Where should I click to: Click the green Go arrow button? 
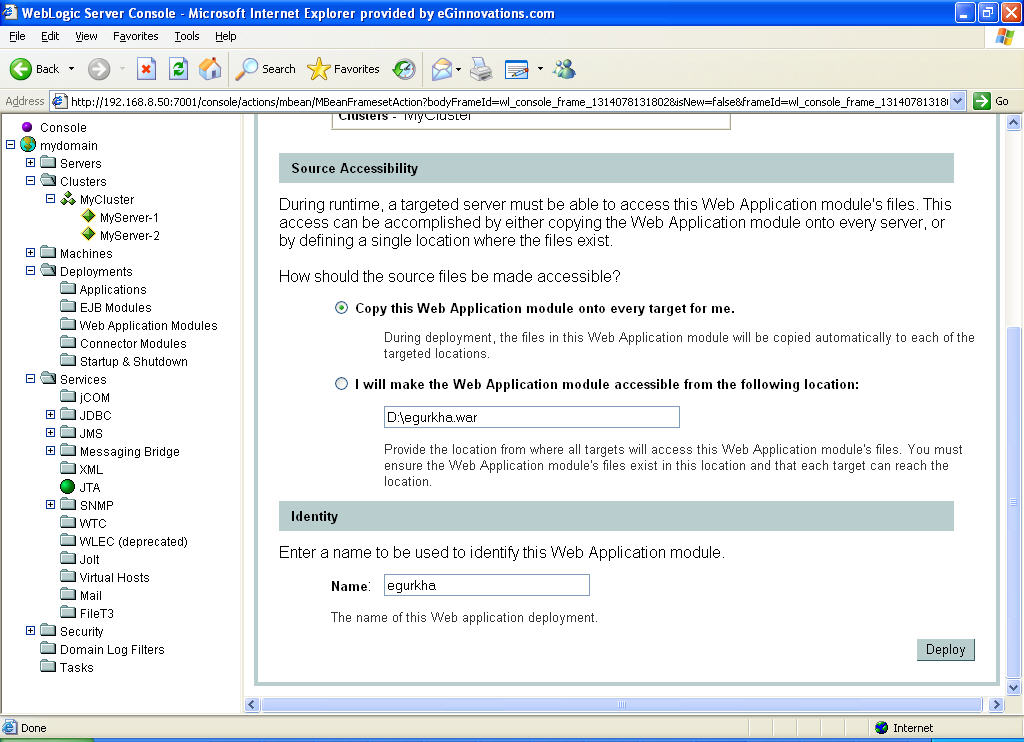pos(982,101)
